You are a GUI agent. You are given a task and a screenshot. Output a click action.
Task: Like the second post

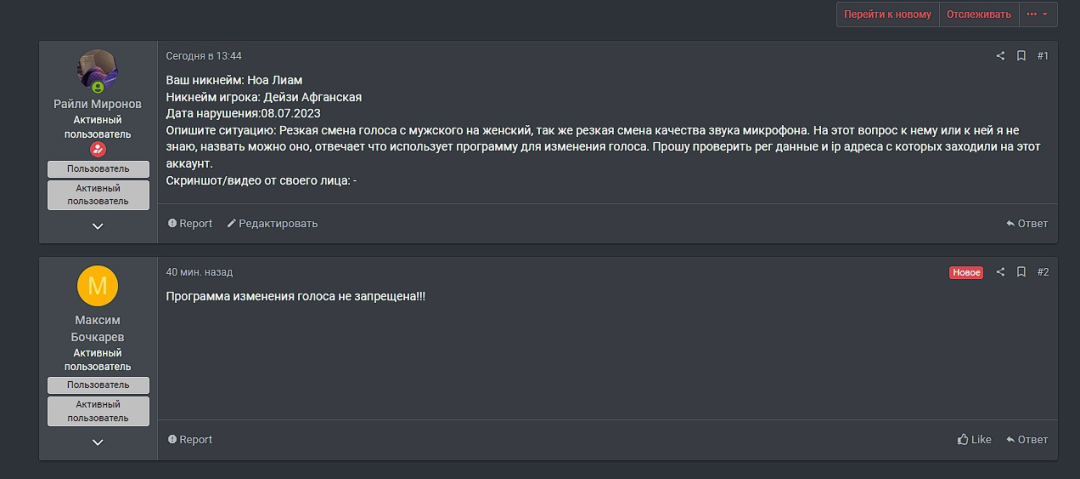click(x=974, y=440)
